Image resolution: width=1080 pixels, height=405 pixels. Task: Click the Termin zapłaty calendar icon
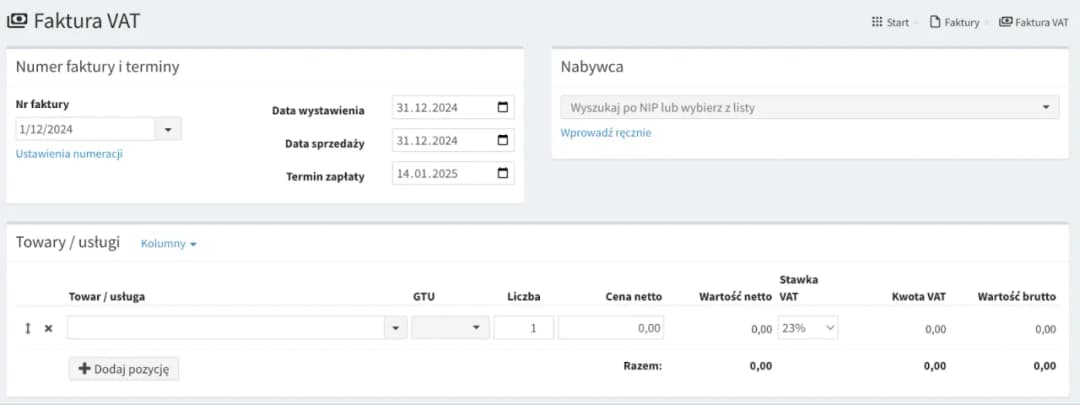[502, 174]
